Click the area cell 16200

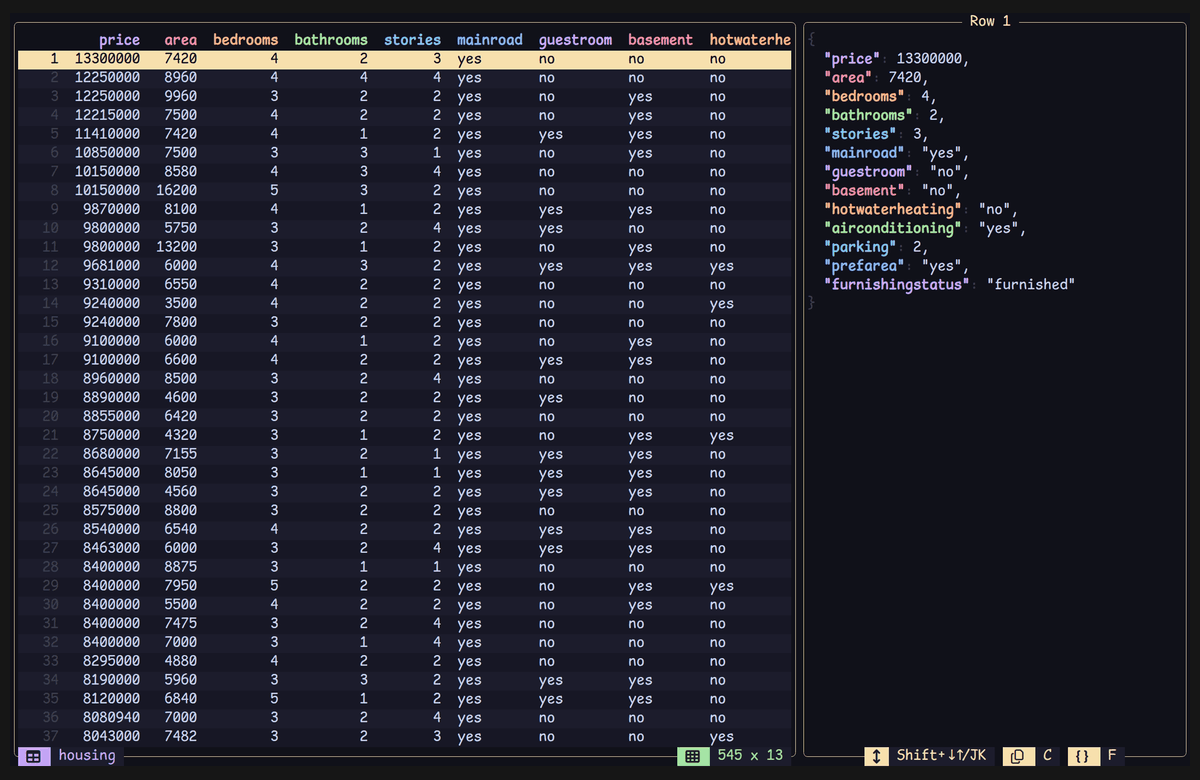coord(177,191)
